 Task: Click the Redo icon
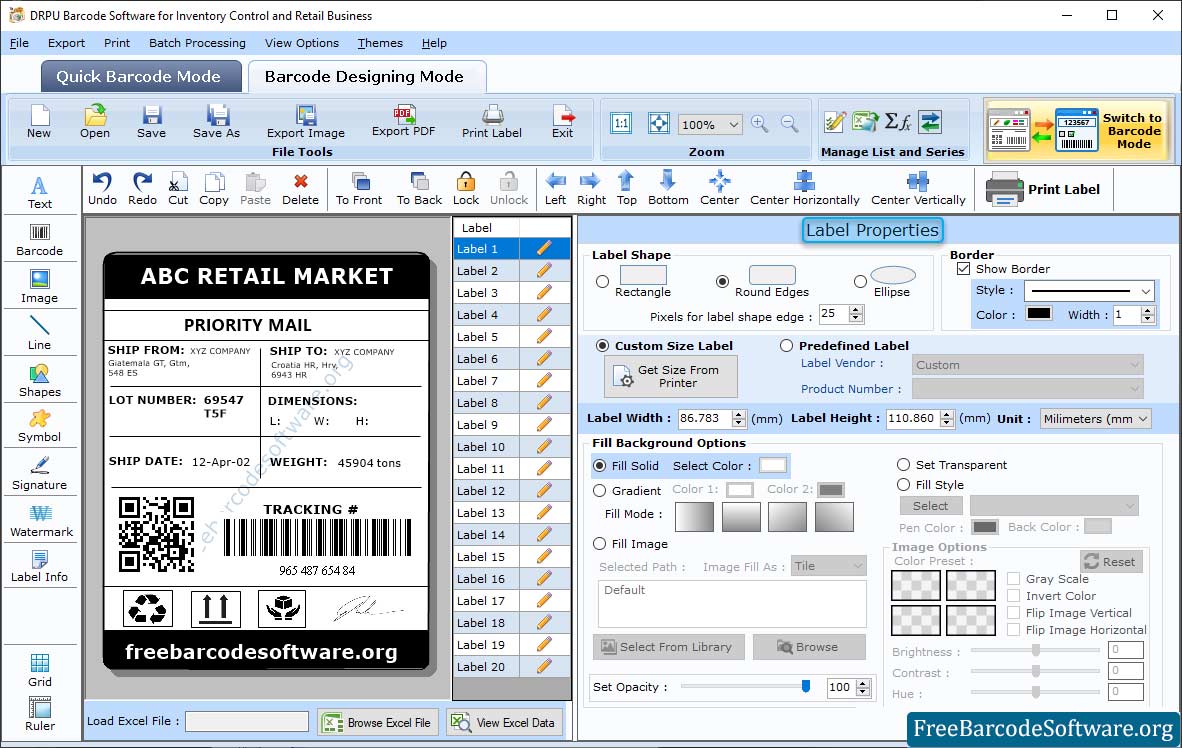pos(142,189)
